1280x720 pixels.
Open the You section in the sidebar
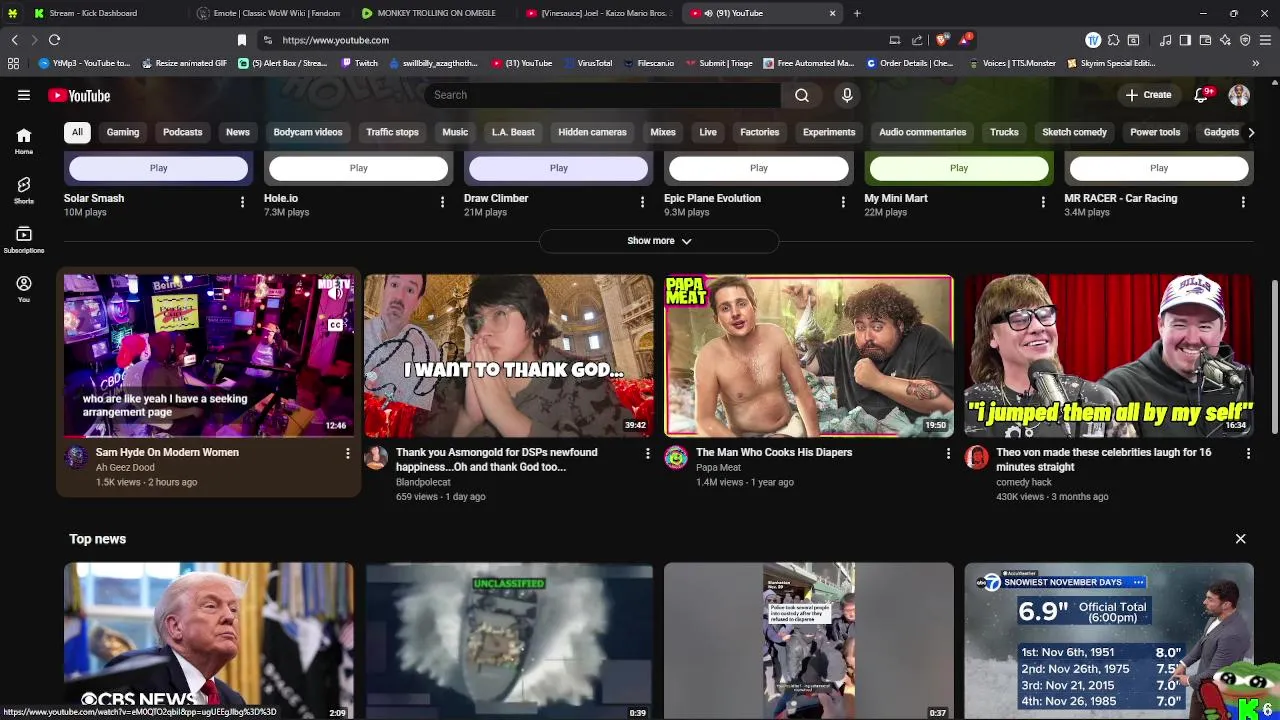point(24,289)
